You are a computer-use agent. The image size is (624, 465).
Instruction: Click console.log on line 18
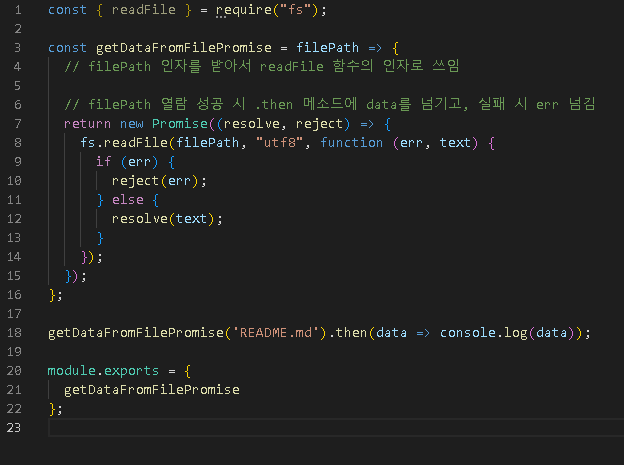point(484,333)
